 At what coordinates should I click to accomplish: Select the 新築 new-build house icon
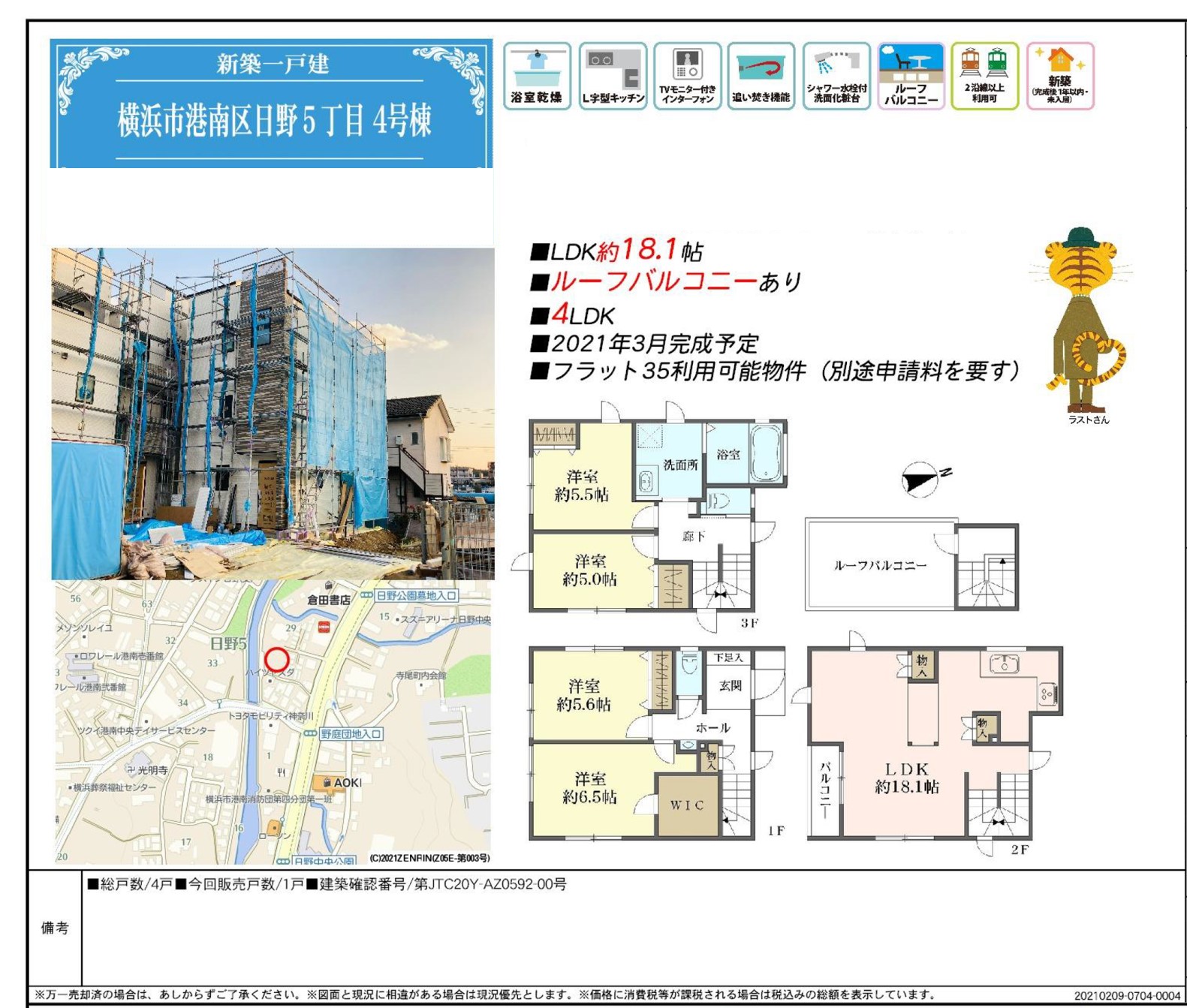[1059, 76]
